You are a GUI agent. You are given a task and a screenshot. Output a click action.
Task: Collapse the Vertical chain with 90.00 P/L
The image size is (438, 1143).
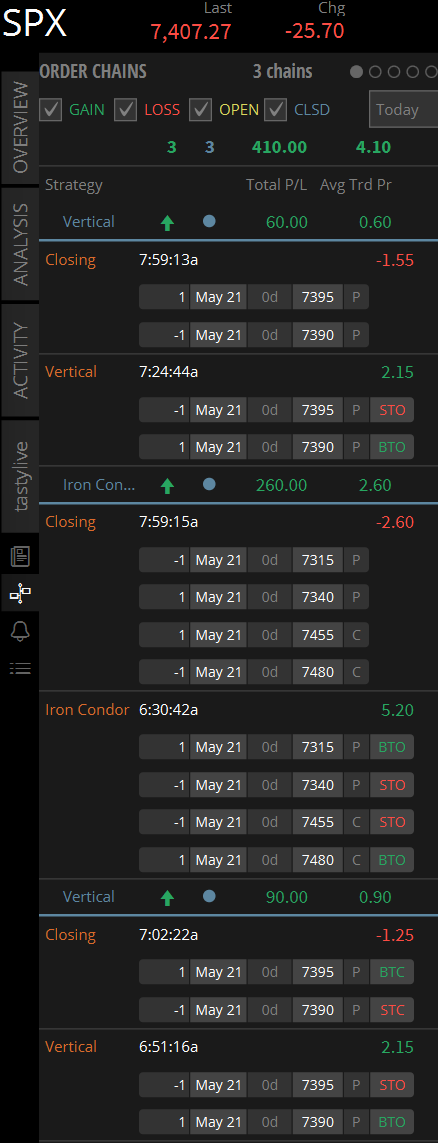point(238,897)
